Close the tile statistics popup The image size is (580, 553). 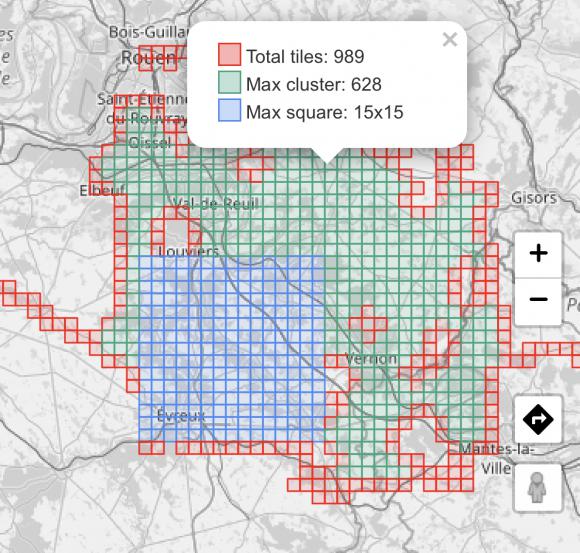[x=450, y=39]
